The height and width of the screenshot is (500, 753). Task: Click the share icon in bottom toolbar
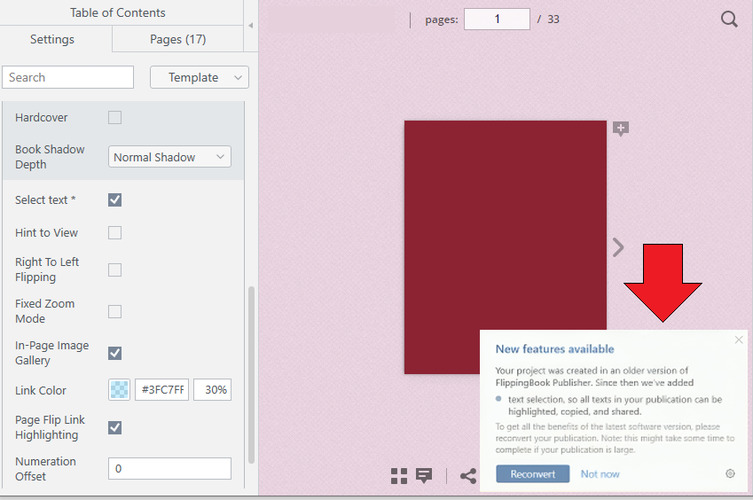point(468,476)
